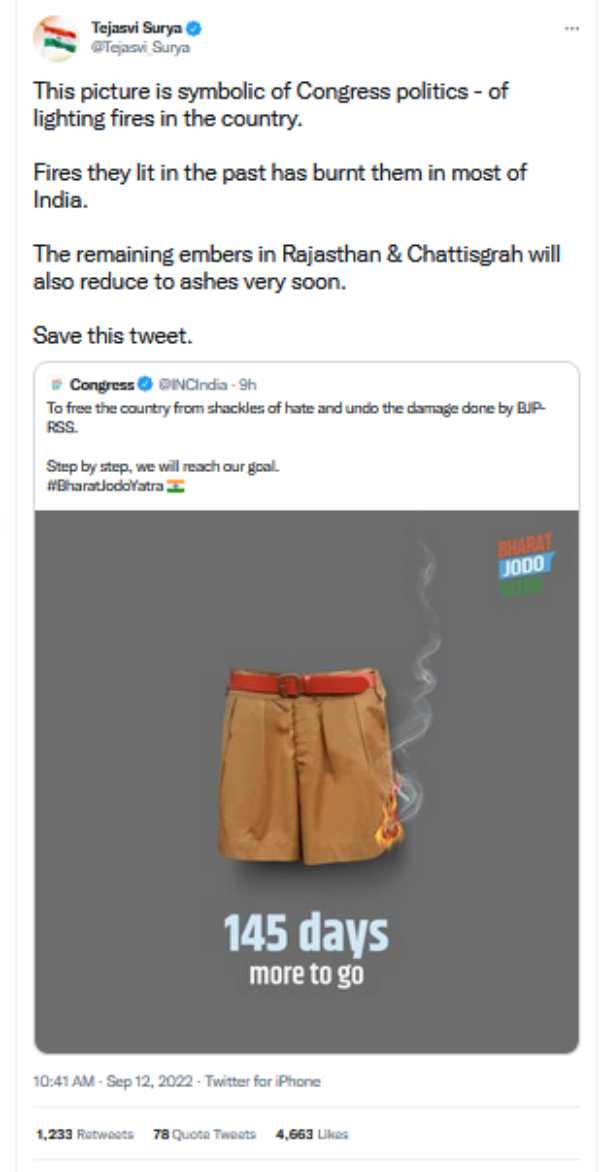Click the Tejasvi Surya display name
This screenshot has height=1172, width=600.
click(x=137, y=29)
